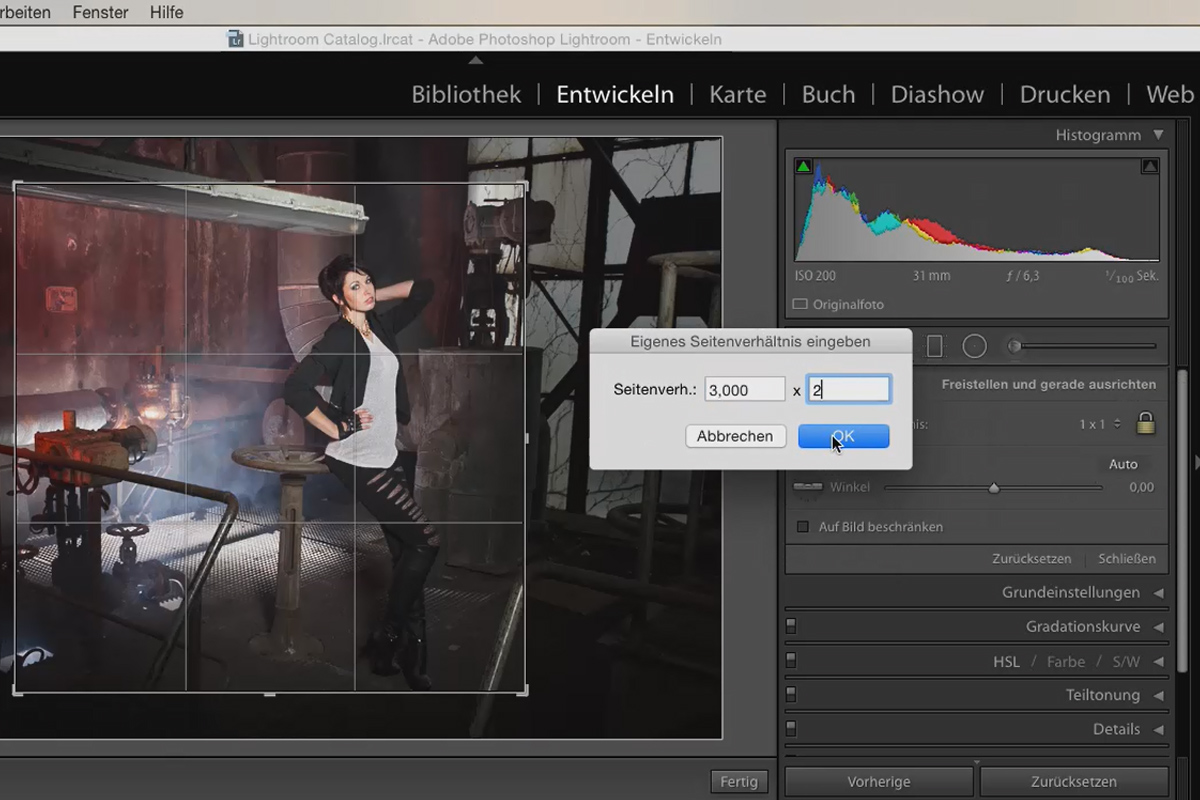Click the Winkel angle slider handle

[x=994, y=488]
